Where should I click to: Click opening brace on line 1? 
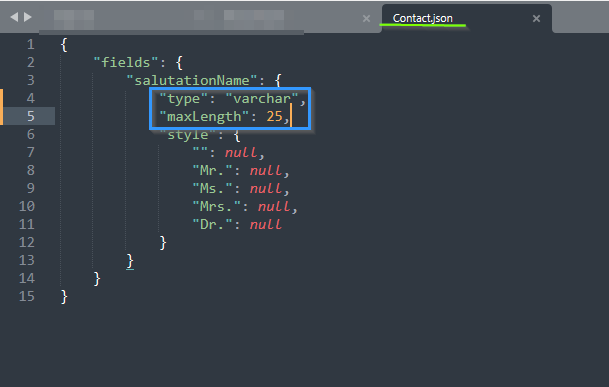[64, 45]
